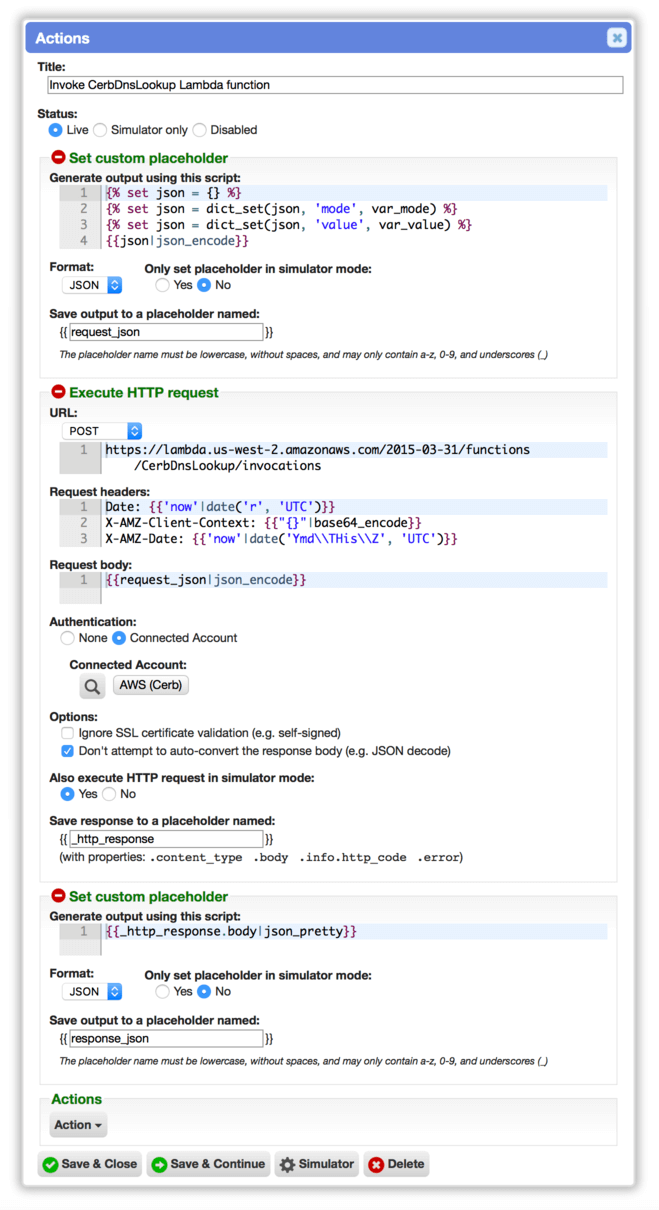
Task: Remove the Set custom placeholder action for response_json
Action: tap(58, 896)
